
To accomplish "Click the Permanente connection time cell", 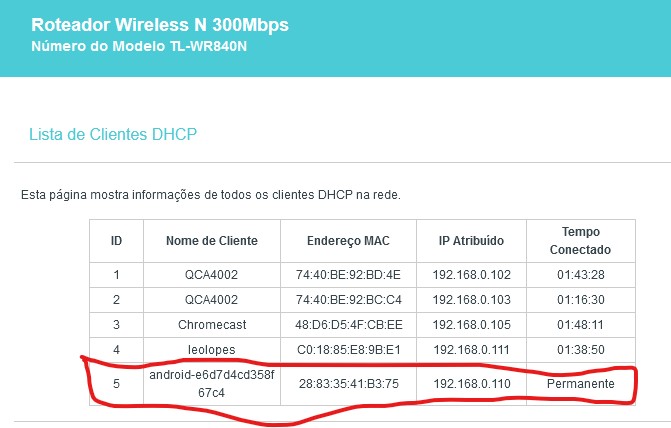I will point(581,383).
